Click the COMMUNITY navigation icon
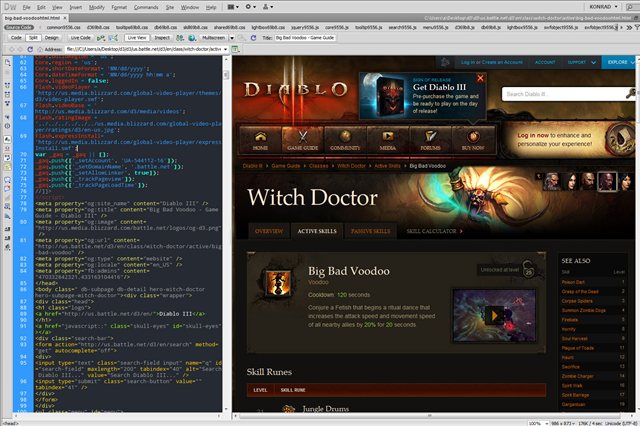 pos(345,140)
